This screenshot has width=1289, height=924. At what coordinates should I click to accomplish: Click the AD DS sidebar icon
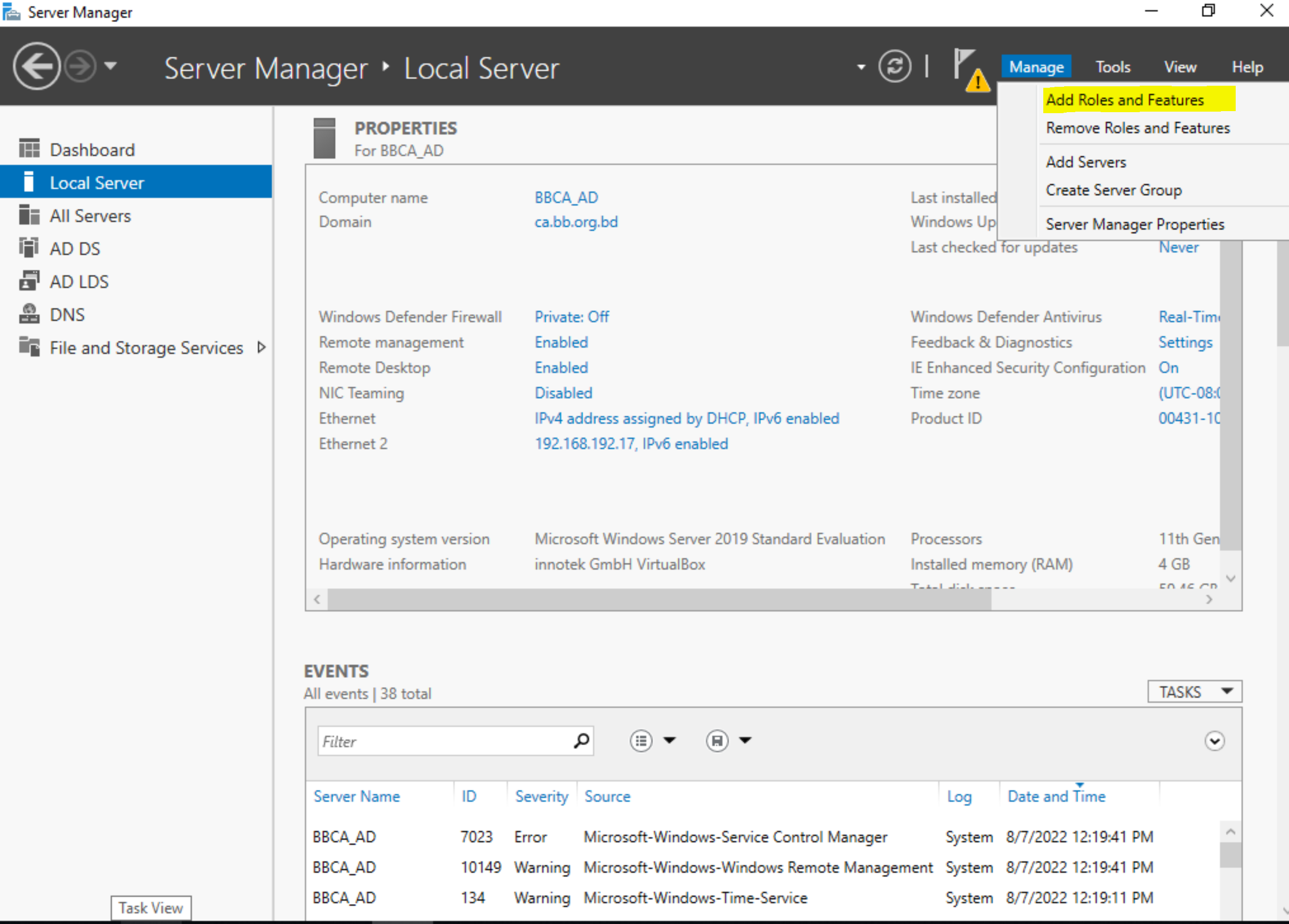click(x=29, y=248)
